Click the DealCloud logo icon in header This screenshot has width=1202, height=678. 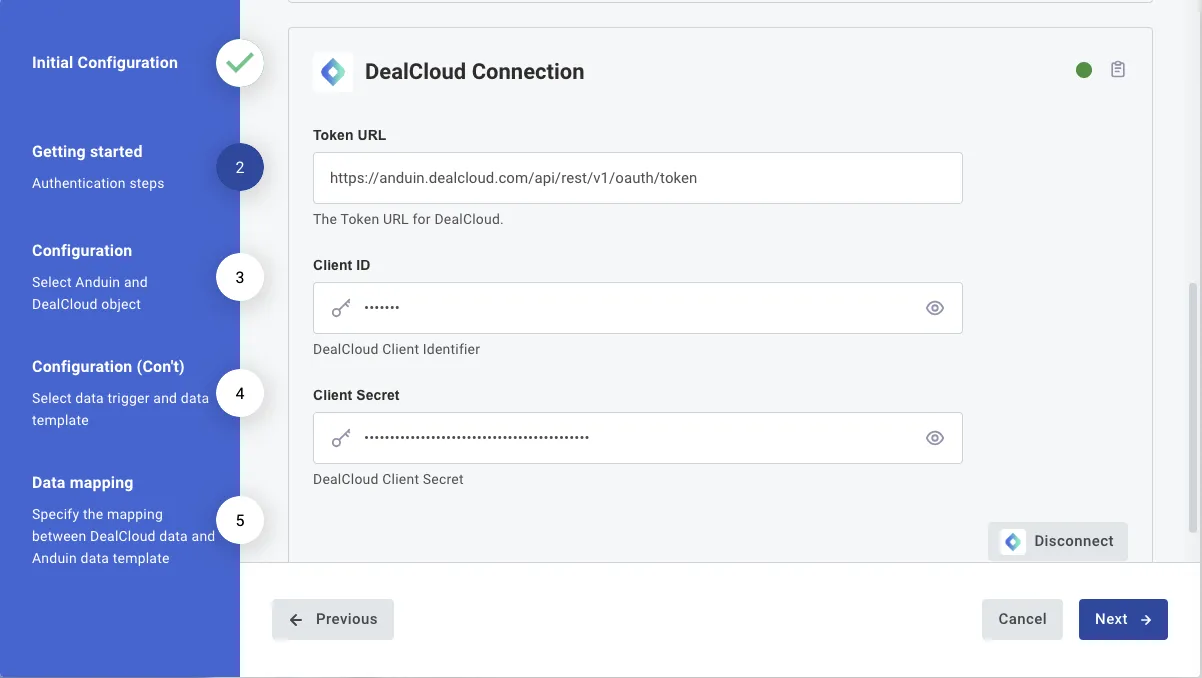click(x=333, y=72)
